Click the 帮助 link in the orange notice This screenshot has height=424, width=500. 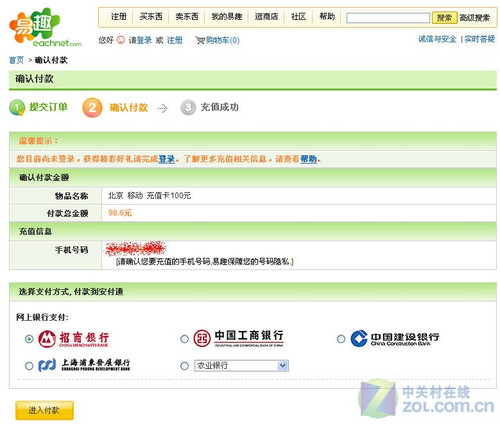[309, 159]
